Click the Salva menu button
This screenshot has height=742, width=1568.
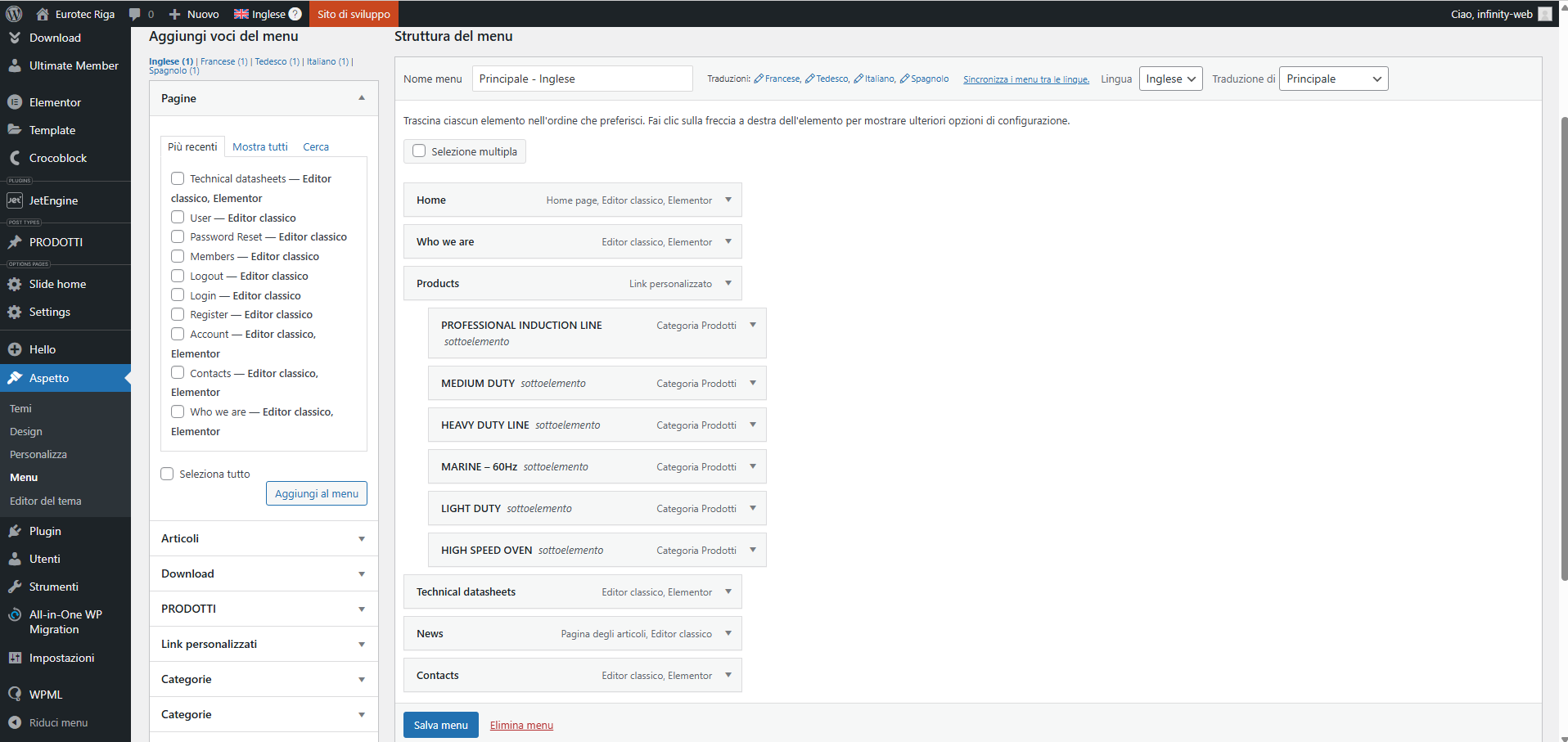click(440, 725)
